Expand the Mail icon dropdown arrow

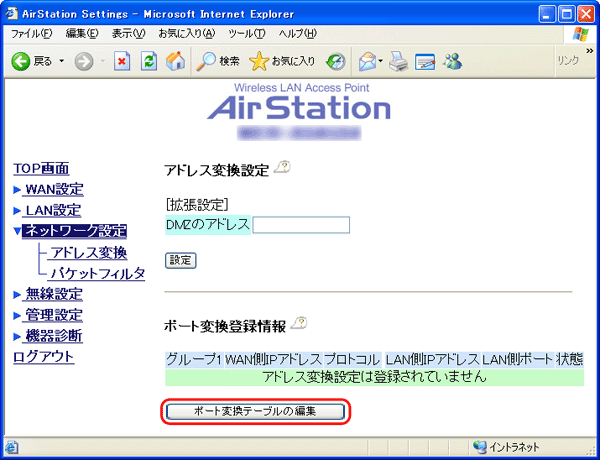pyautogui.click(x=381, y=61)
